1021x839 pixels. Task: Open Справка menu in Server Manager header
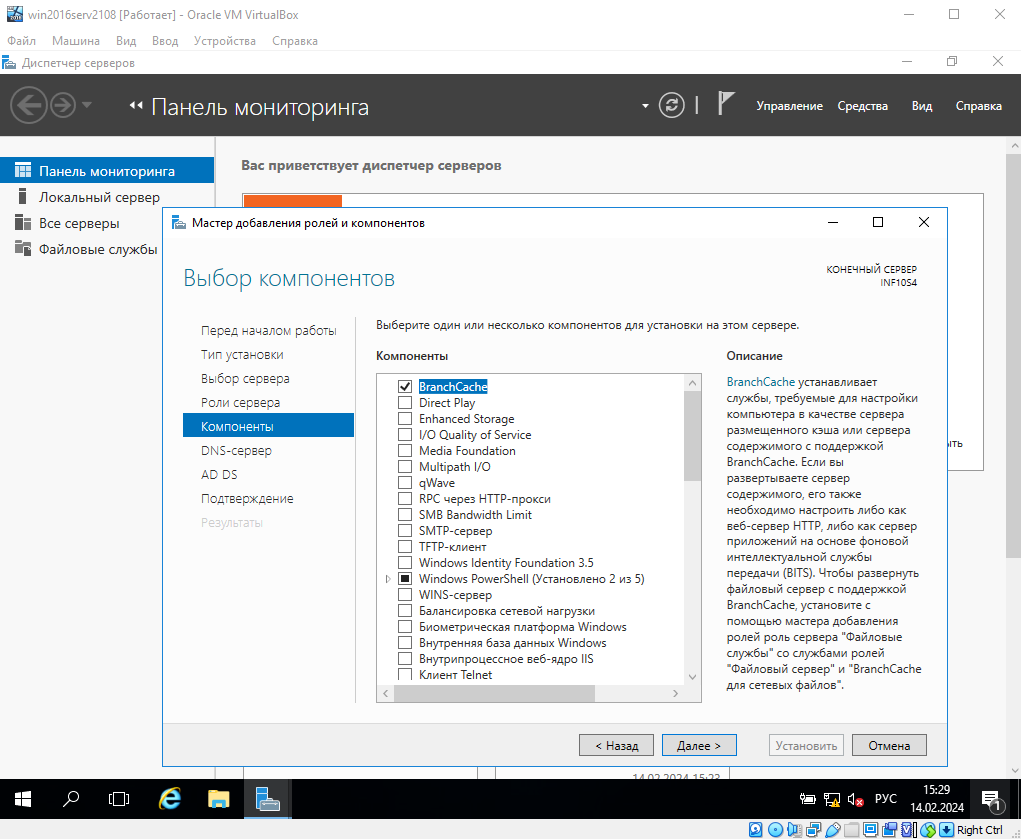pyautogui.click(x=978, y=106)
